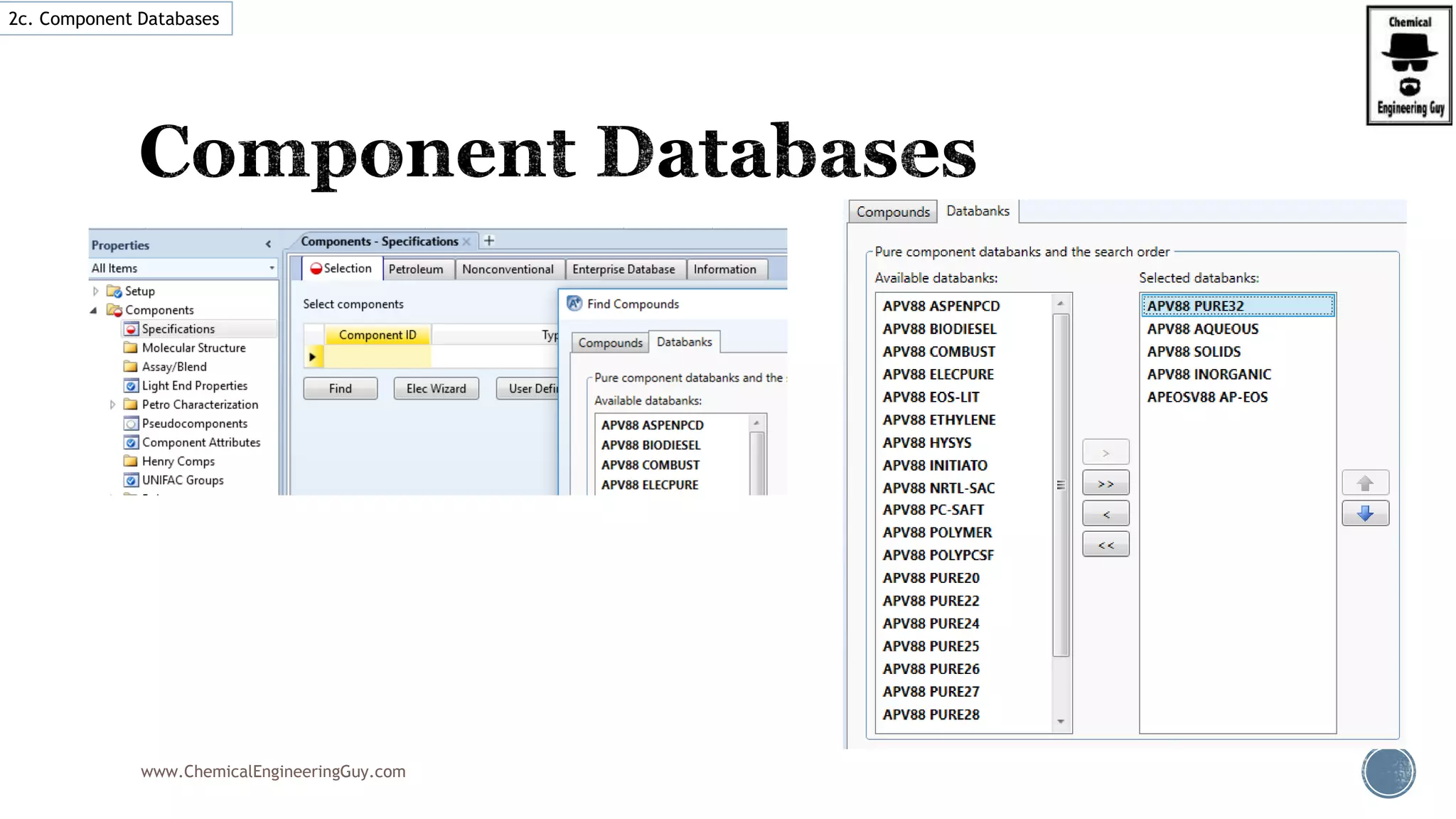Viewport: 1456px width, 819px height.
Task: Click the gray move-up arrow button
Action: point(1365,483)
